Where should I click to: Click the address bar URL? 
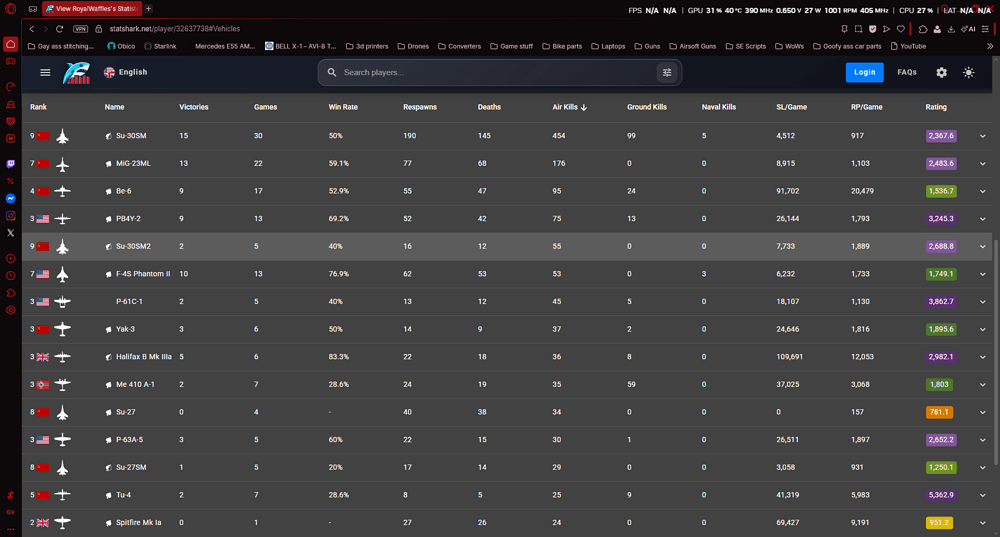(175, 29)
